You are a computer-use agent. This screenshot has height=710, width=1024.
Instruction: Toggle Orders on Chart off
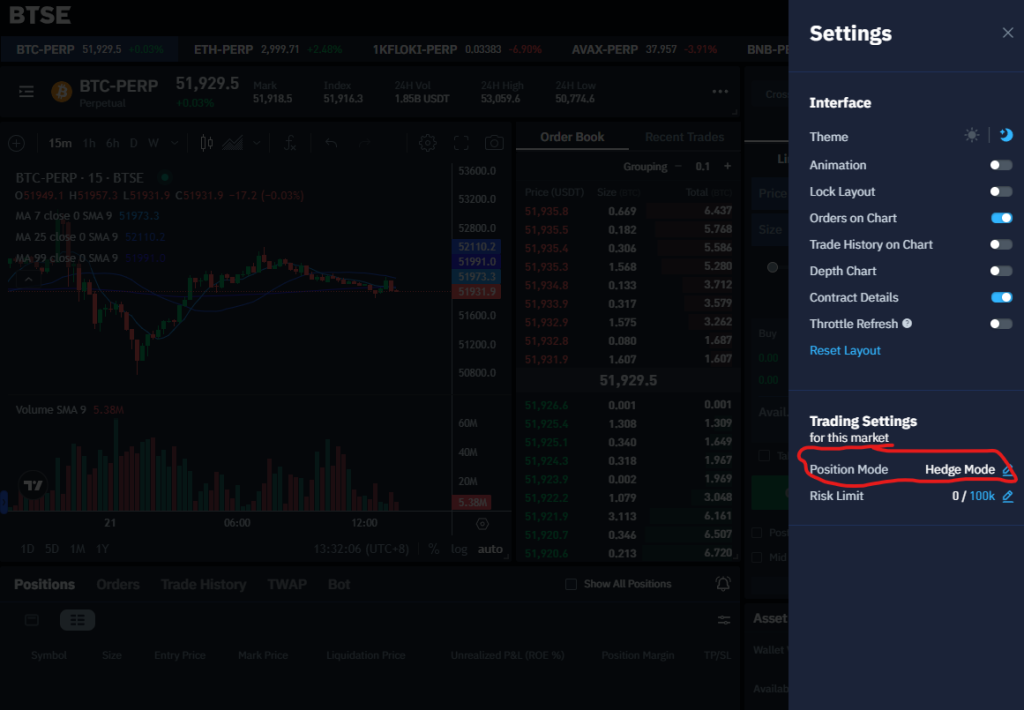1001,217
